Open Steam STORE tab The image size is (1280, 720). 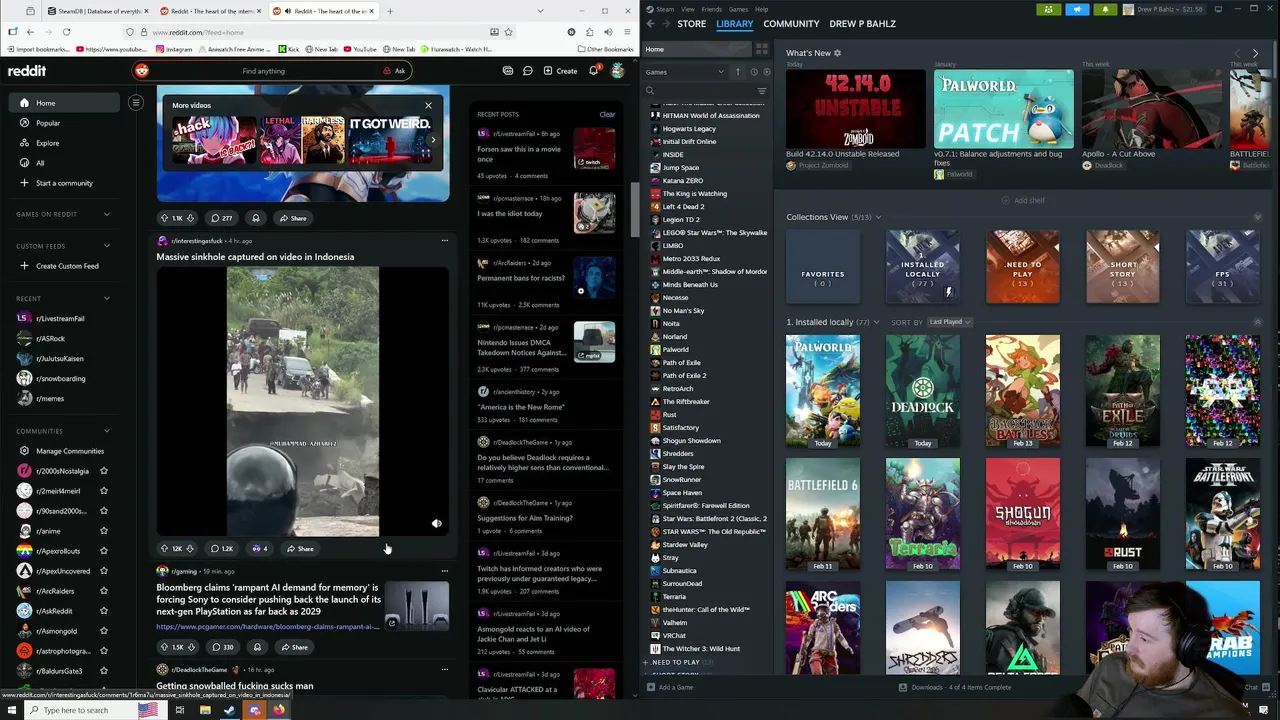click(691, 24)
